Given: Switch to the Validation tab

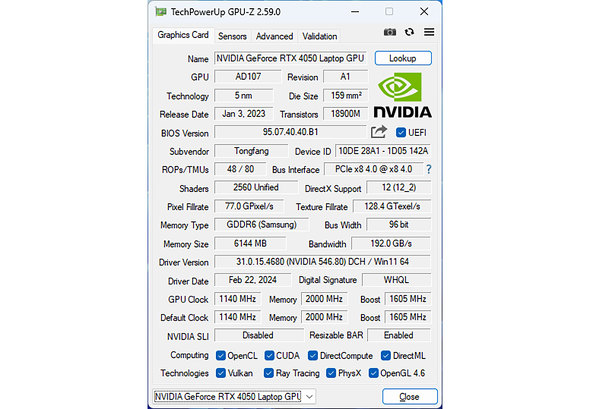Looking at the screenshot, I should 319,36.
